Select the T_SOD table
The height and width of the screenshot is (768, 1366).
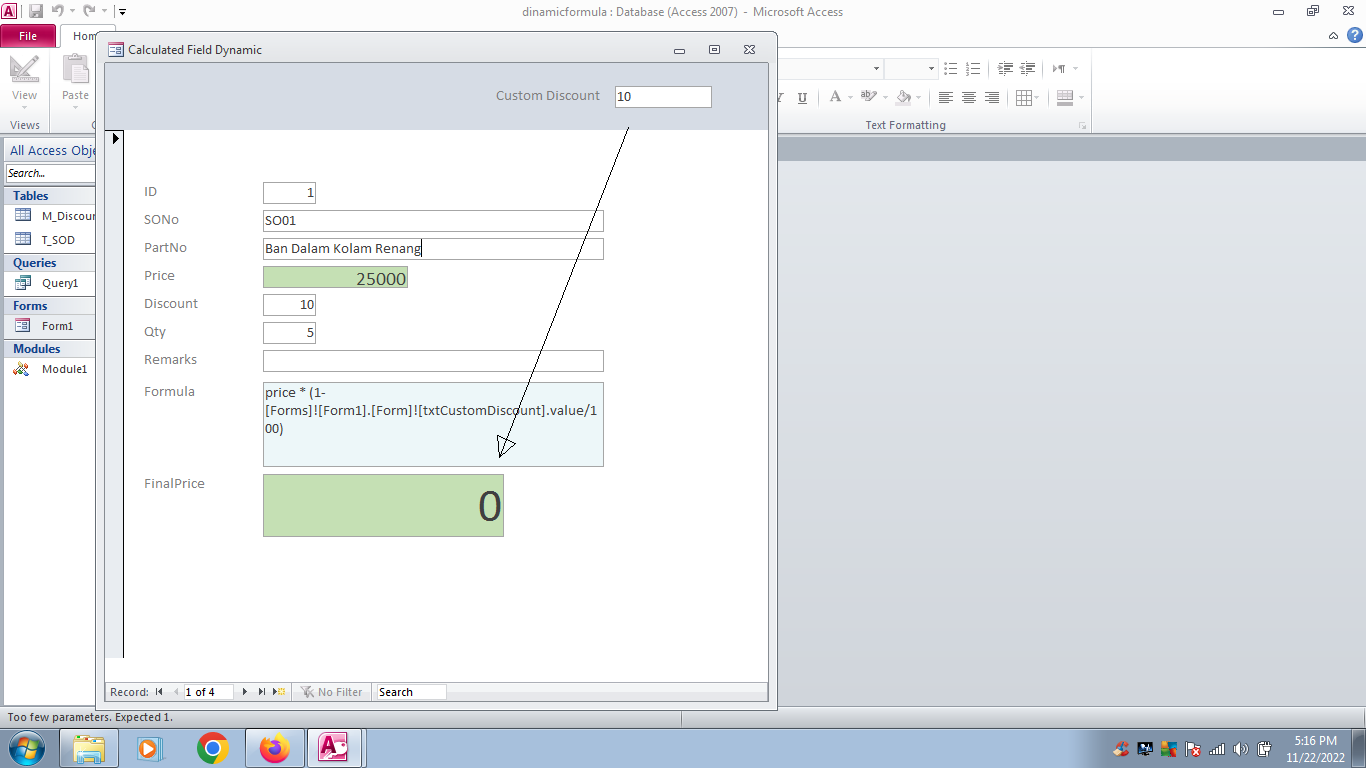(50, 240)
